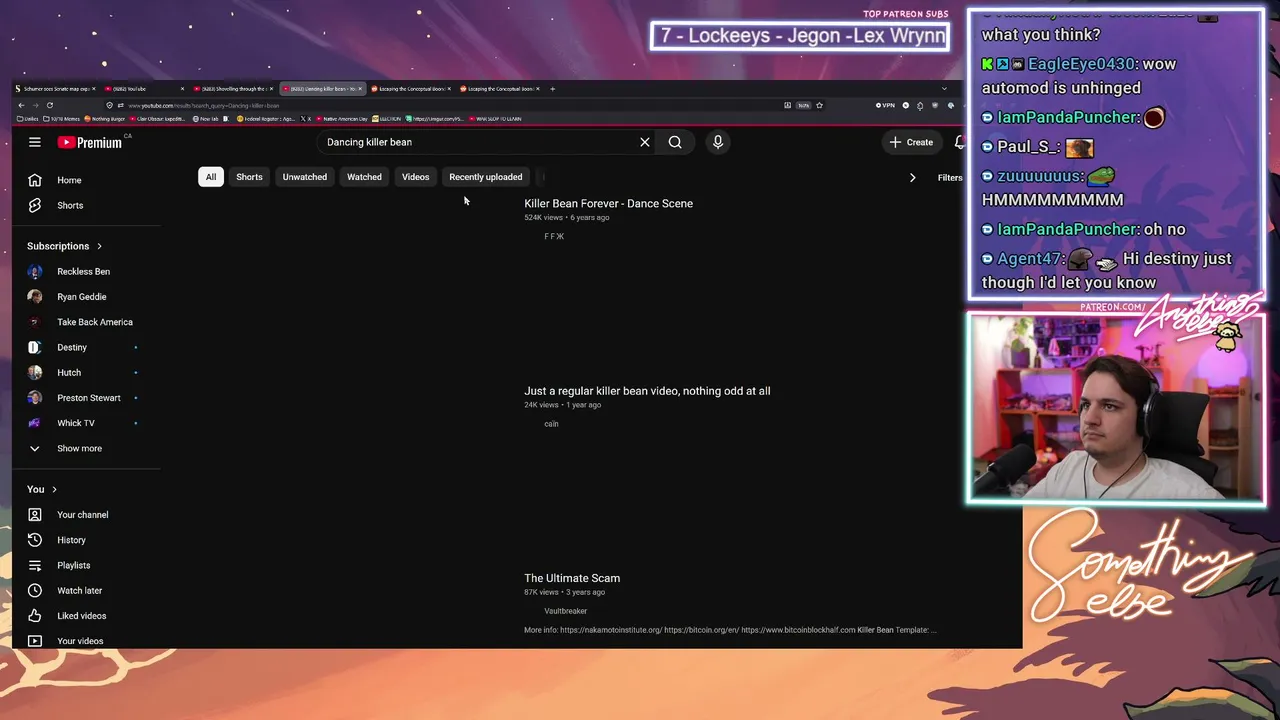Open the notifications bell
This screenshot has height=720, width=1280.
(x=960, y=142)
